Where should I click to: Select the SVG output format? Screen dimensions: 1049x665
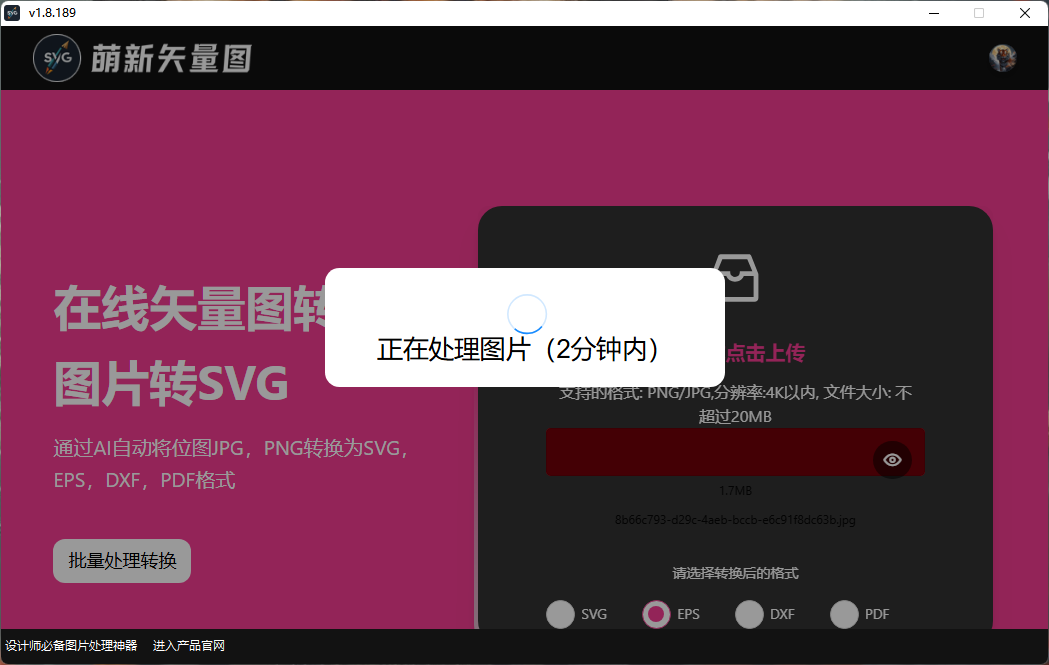(560, 614)
